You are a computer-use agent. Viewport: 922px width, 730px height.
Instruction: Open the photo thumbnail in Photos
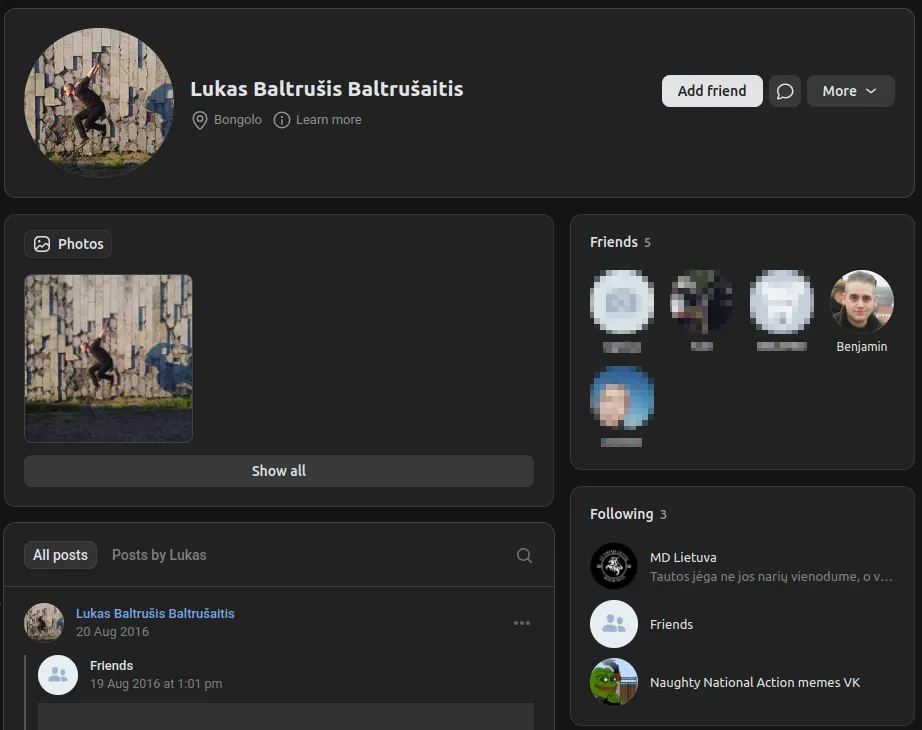(x=108, y=358)
